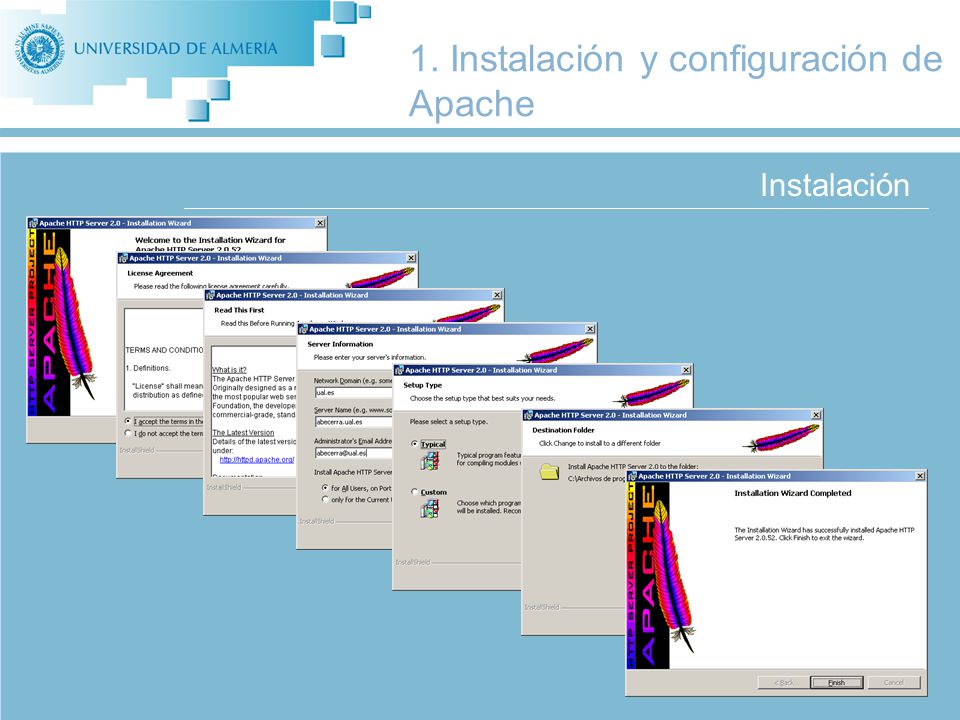Click the "TERMS AND CONDITIO" license text
Image resolution: width=960 pixels, height=720 pixels.
pyautogui.click(x=164, y=350)
